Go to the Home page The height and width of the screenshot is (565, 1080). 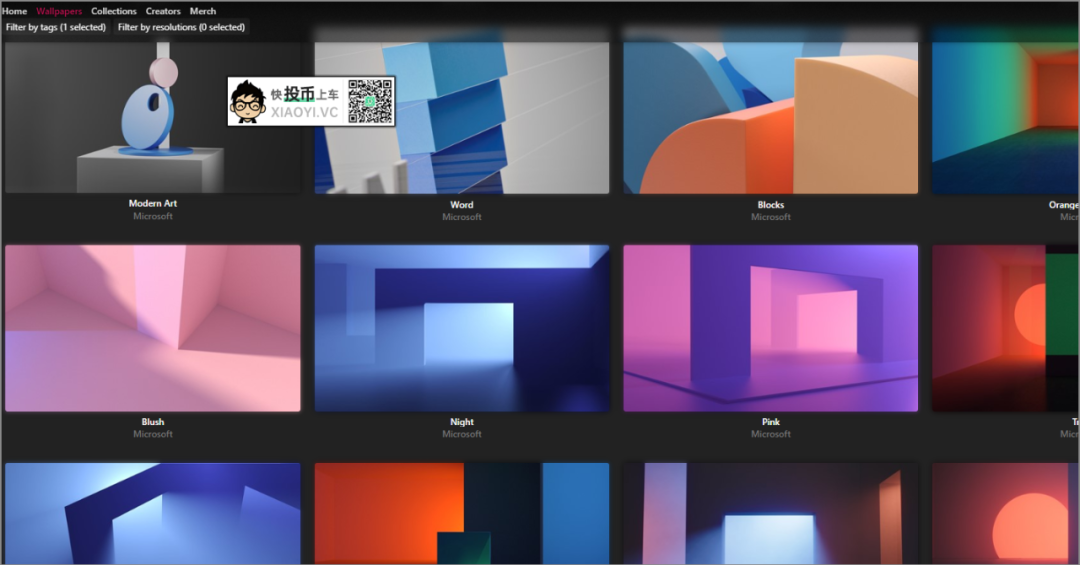14,11
